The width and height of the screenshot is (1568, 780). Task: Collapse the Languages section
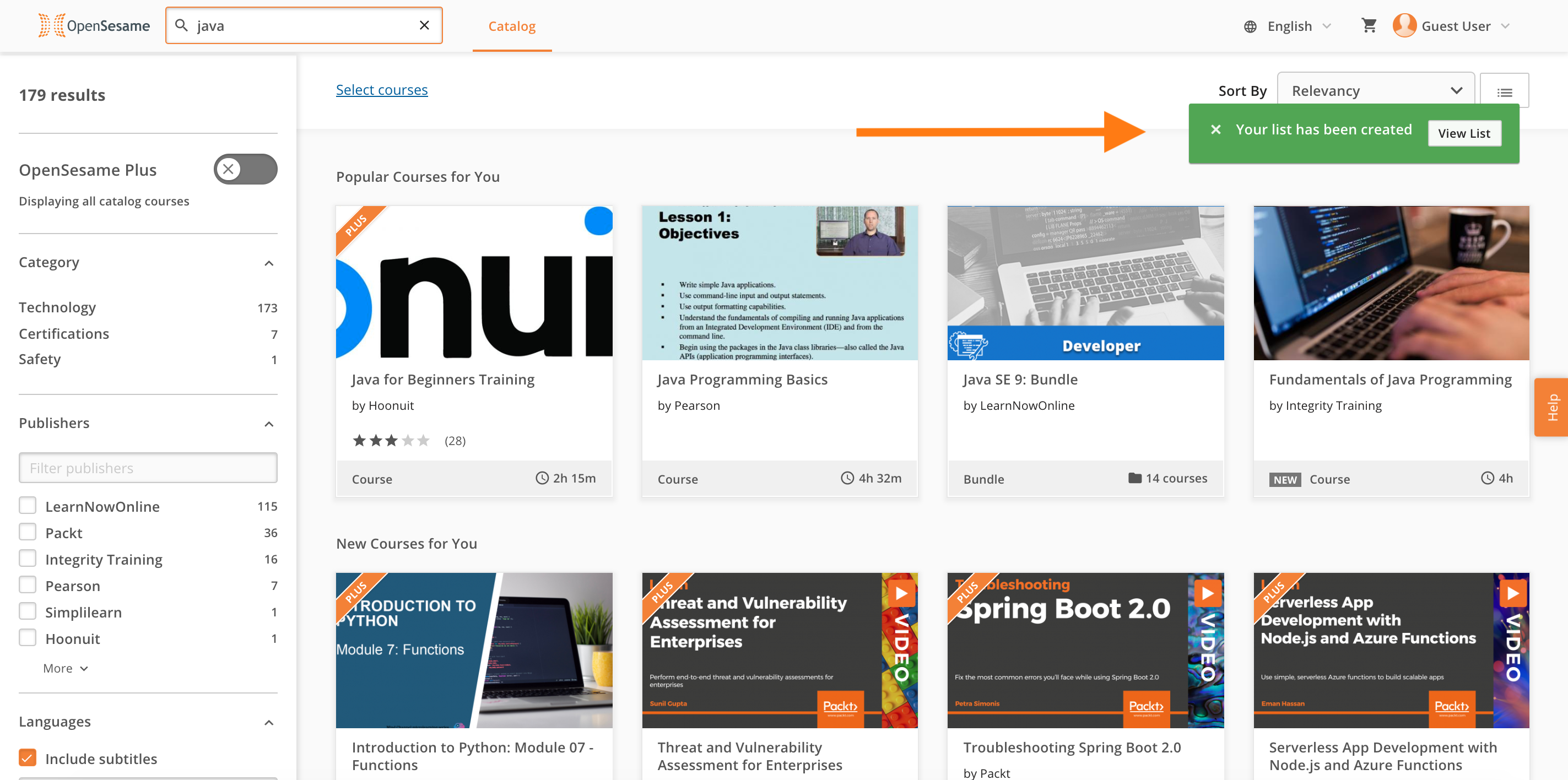269,722
